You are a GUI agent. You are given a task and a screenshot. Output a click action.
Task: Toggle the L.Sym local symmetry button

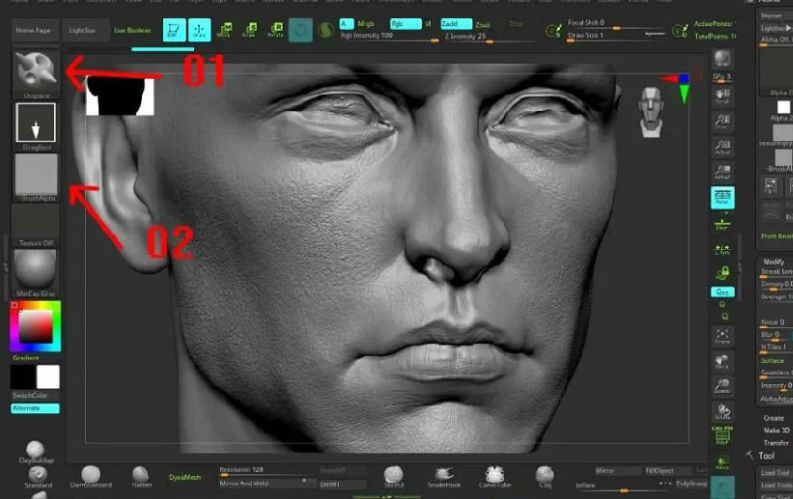point(722,249)
